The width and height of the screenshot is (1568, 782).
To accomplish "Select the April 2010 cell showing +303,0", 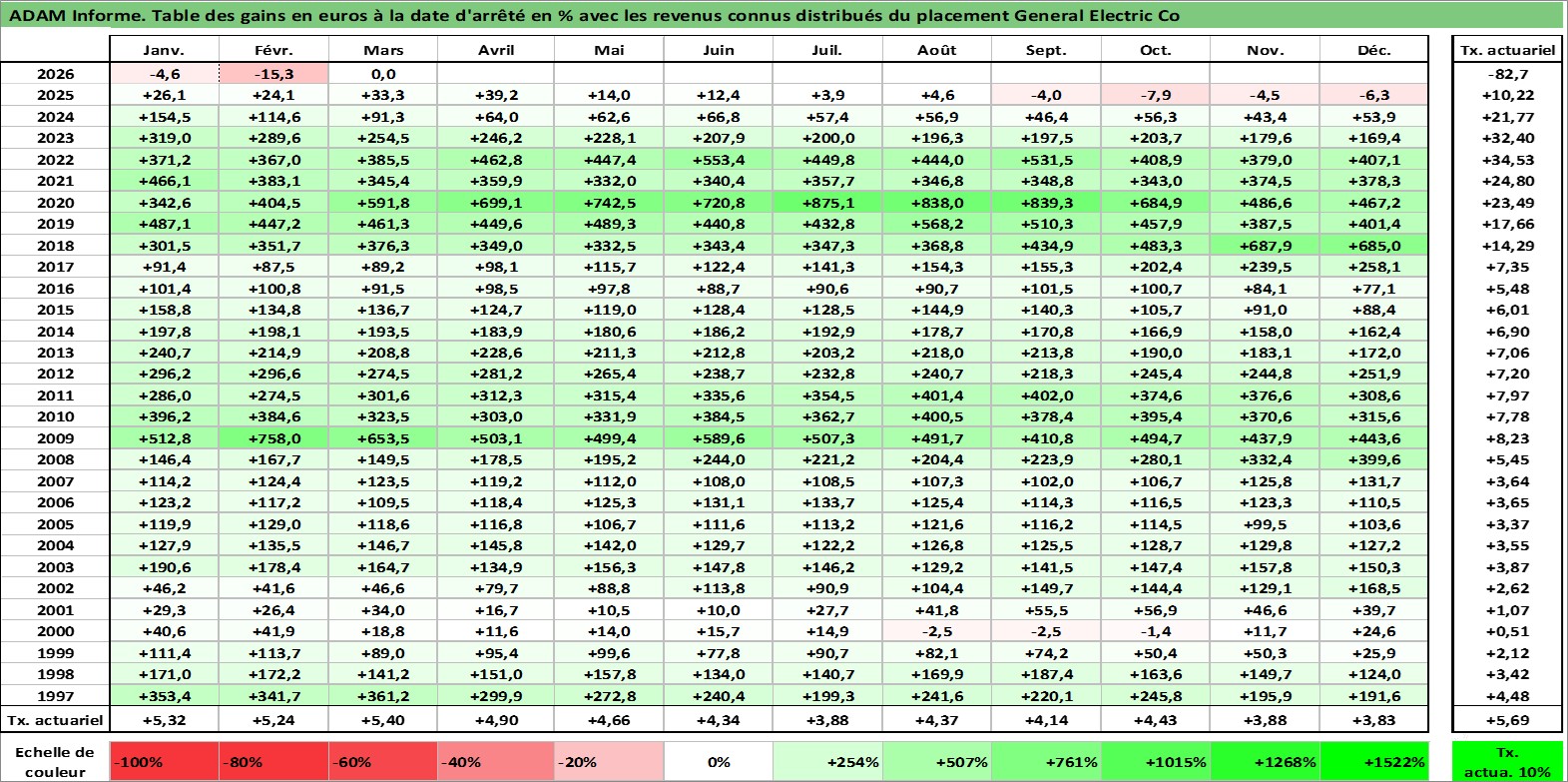I will (496, 416).
